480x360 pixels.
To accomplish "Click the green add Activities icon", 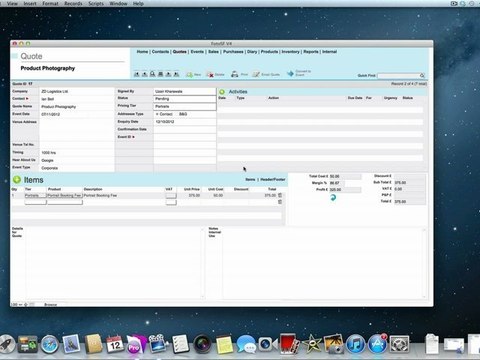I will (x=222, y=92).
